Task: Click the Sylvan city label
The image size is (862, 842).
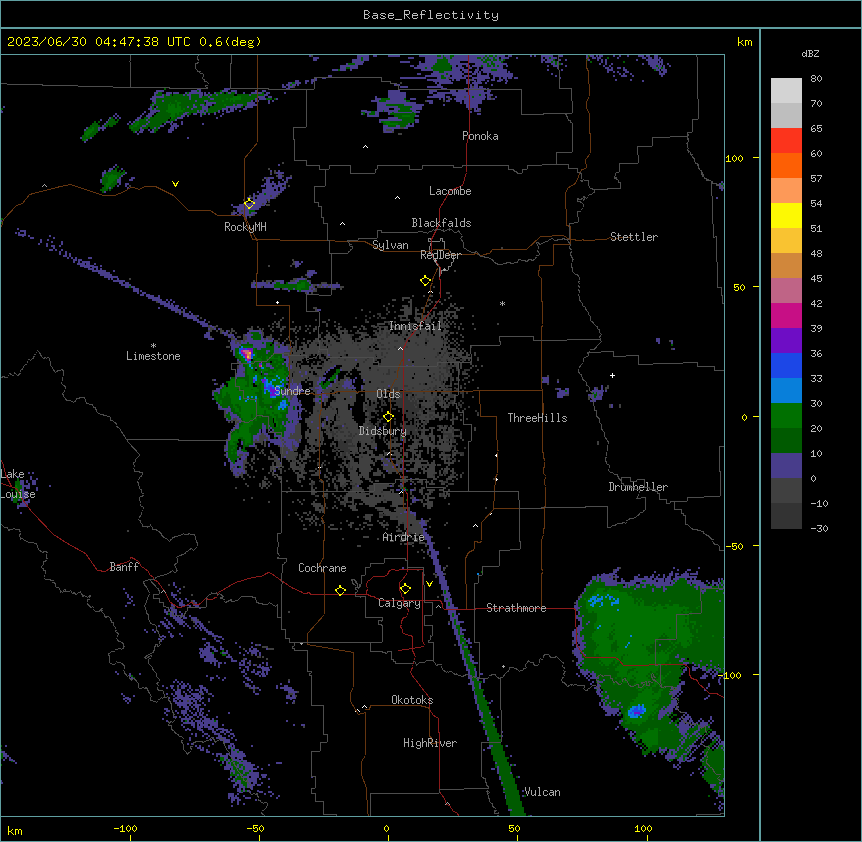Action: click(x=390, y=245)
